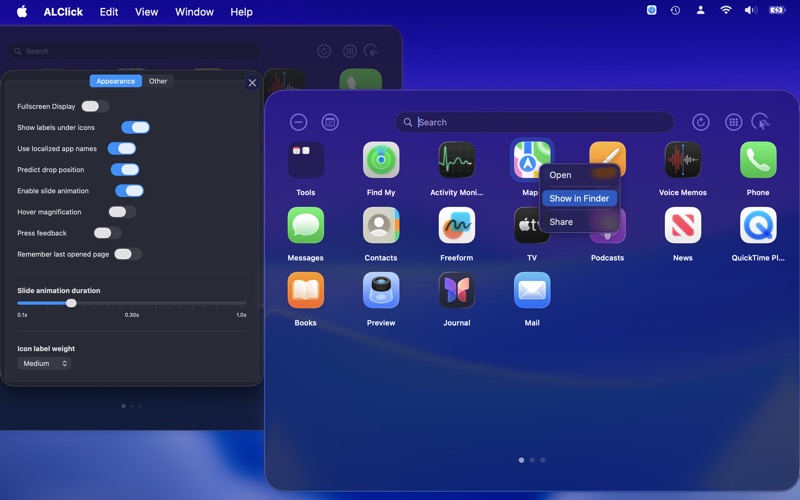Click the battery icon in menu bar

click(777, 10)
